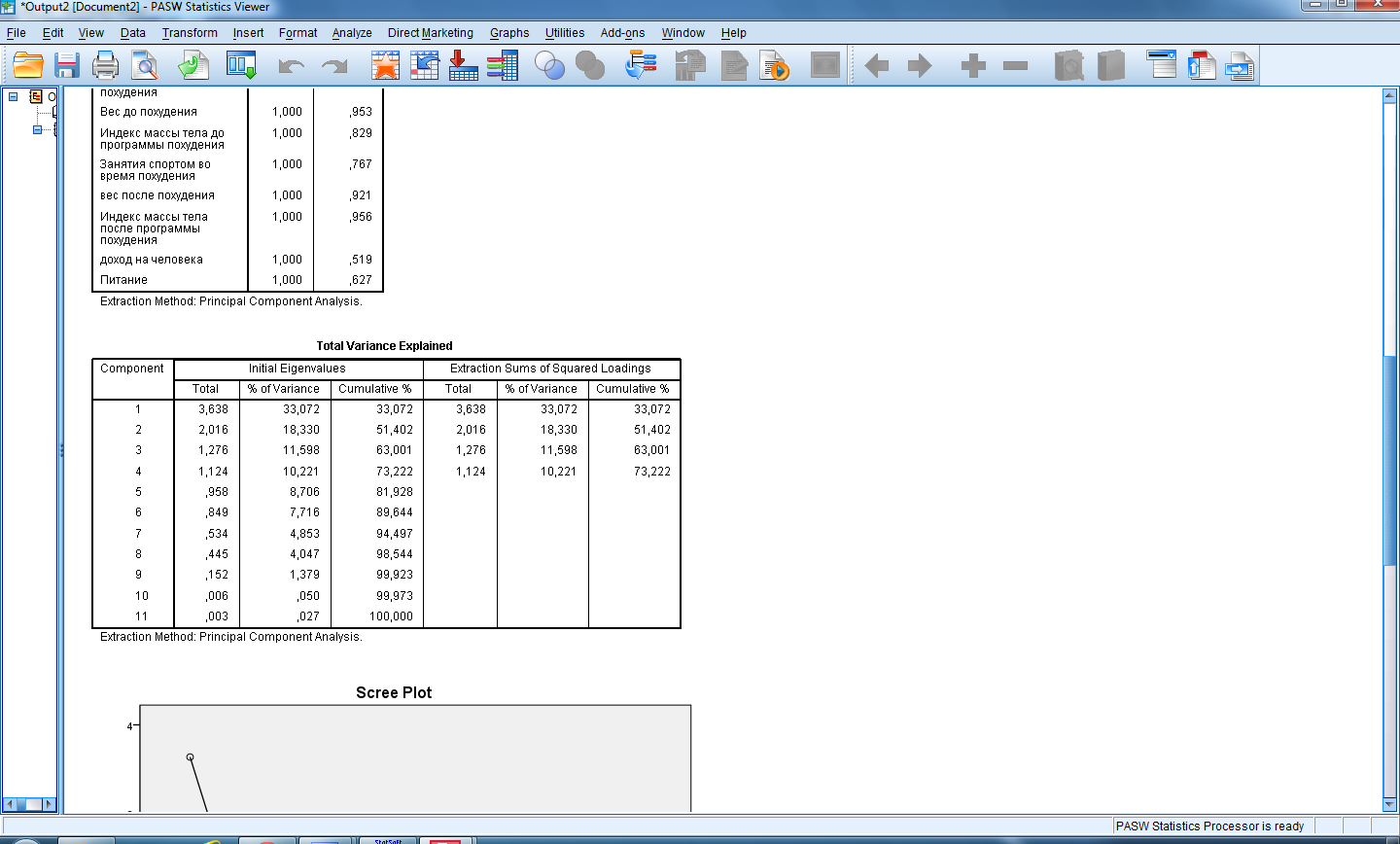Click the vertical scrollbar down arrow
Image resolution: width=1400 pixels, height=844 pixels.
[1389, 804]
